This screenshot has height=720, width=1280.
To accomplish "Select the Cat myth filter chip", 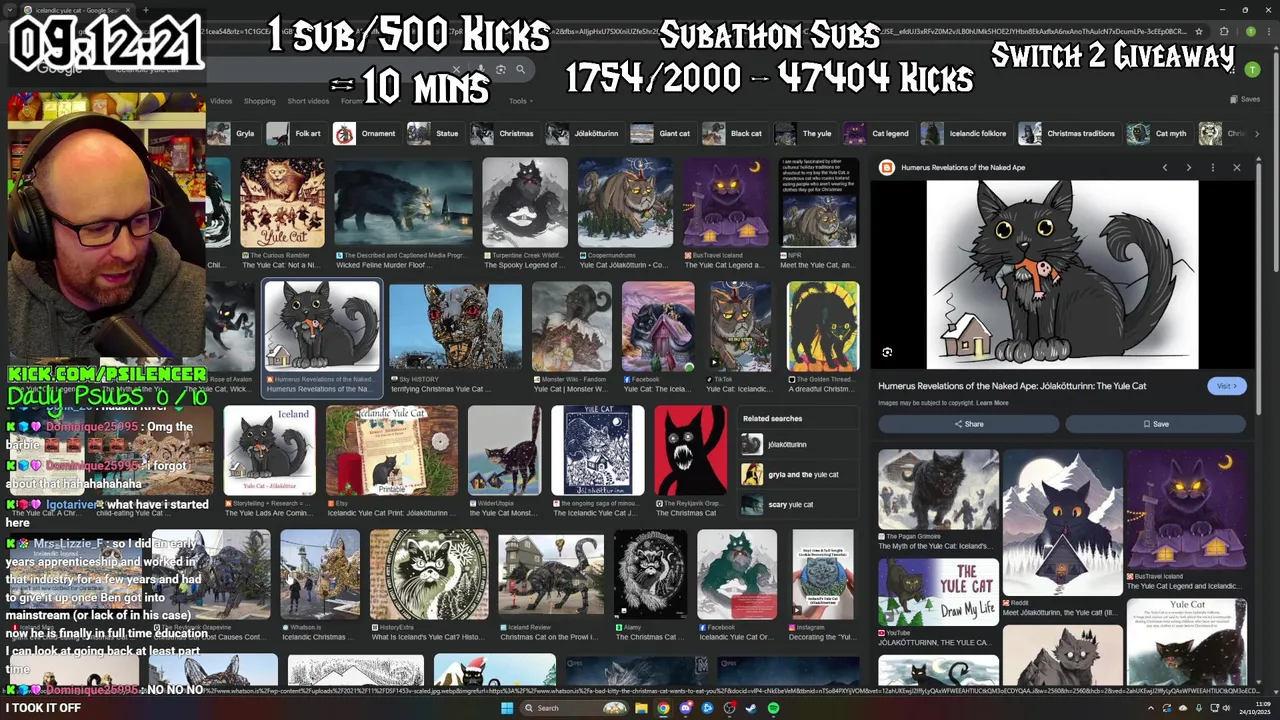I will (x=1158, y=133).
